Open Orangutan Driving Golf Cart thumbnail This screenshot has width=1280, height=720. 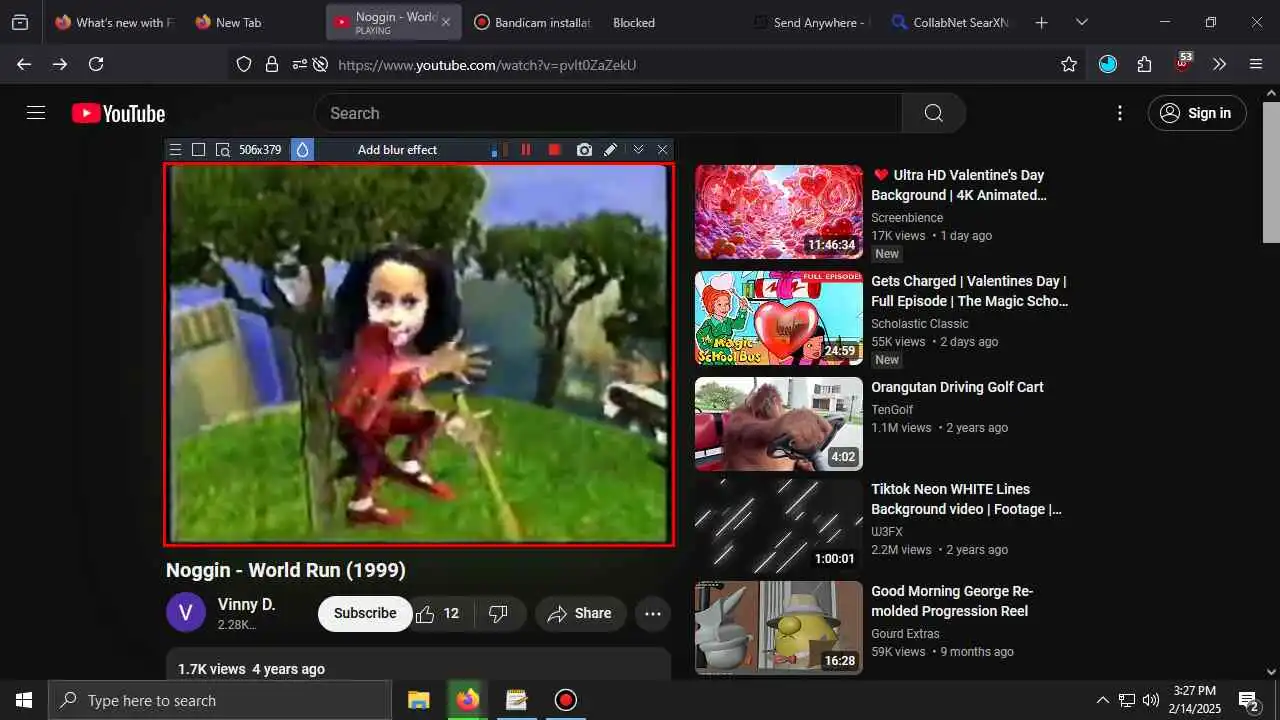pos(779,424)
